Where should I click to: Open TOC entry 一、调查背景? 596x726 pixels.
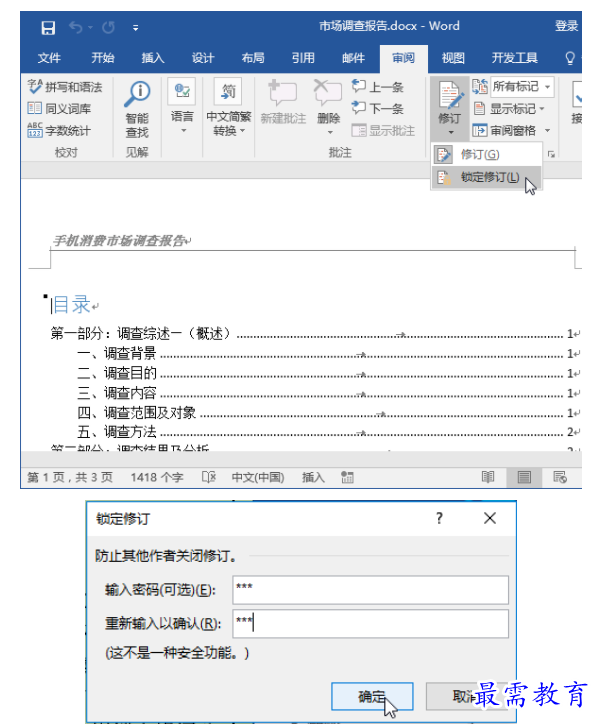point(326,353)
